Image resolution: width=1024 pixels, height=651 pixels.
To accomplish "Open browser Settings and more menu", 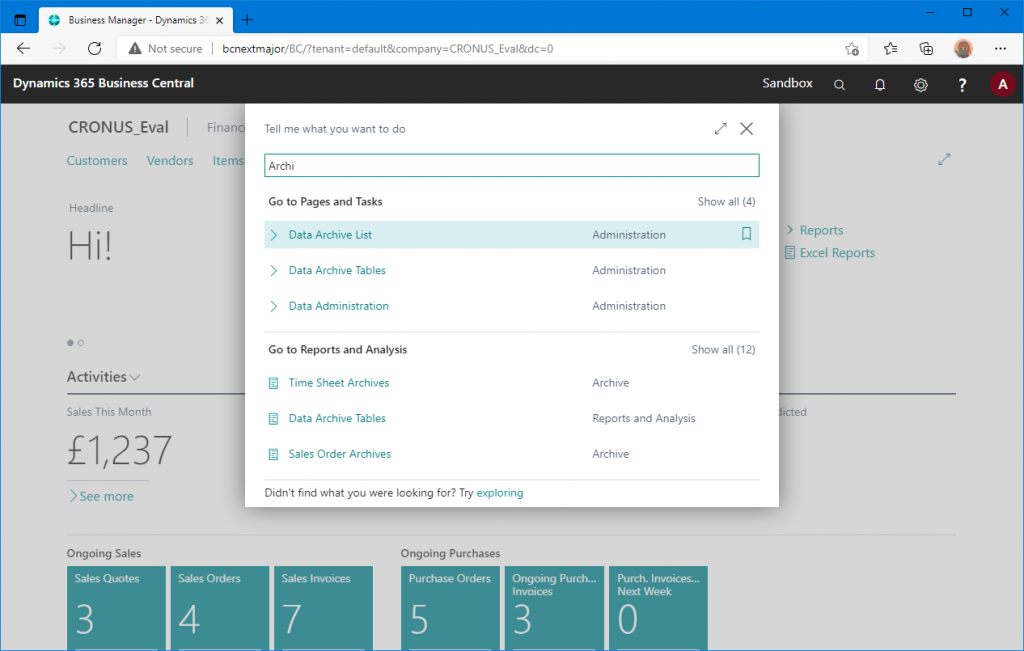I will pyautogui.click(x=1000, y=48).
